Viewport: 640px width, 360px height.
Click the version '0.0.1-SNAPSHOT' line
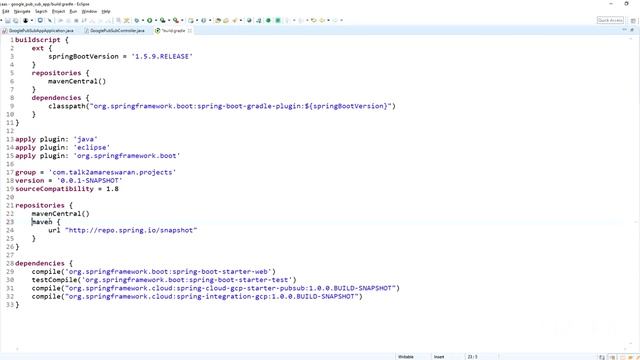pos(69,180)
